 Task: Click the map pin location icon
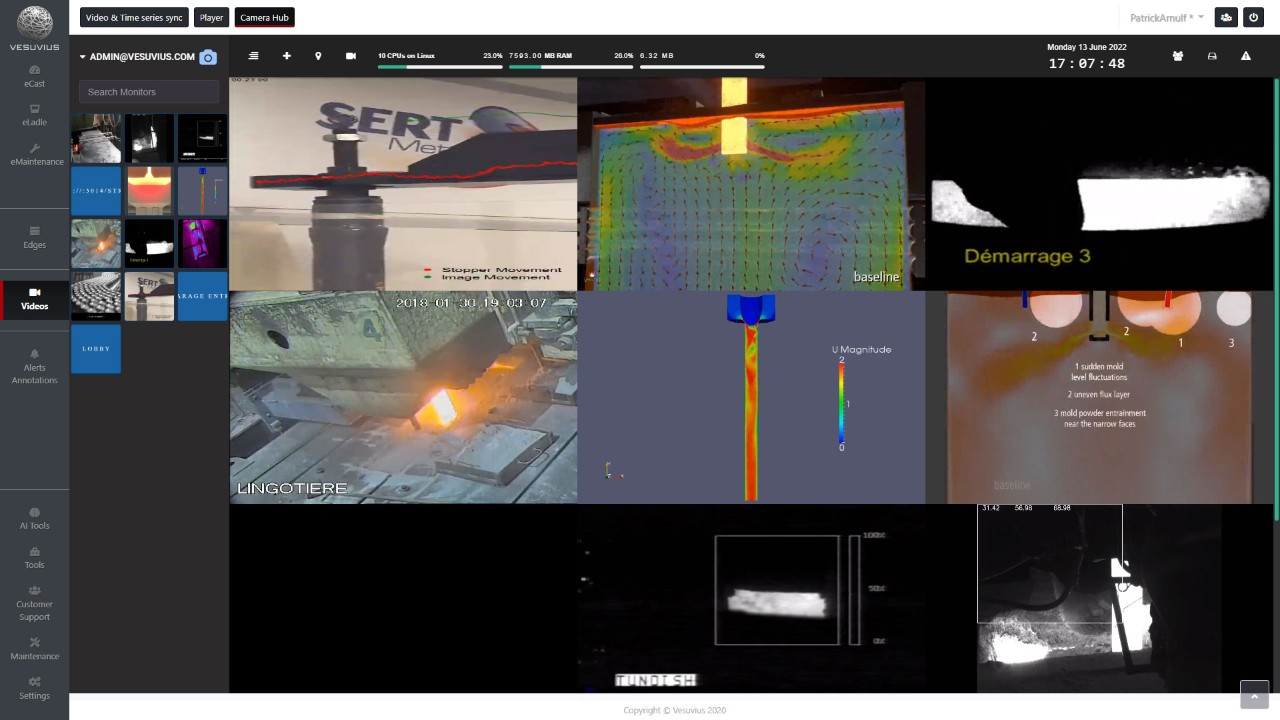(x=318, y=56)
